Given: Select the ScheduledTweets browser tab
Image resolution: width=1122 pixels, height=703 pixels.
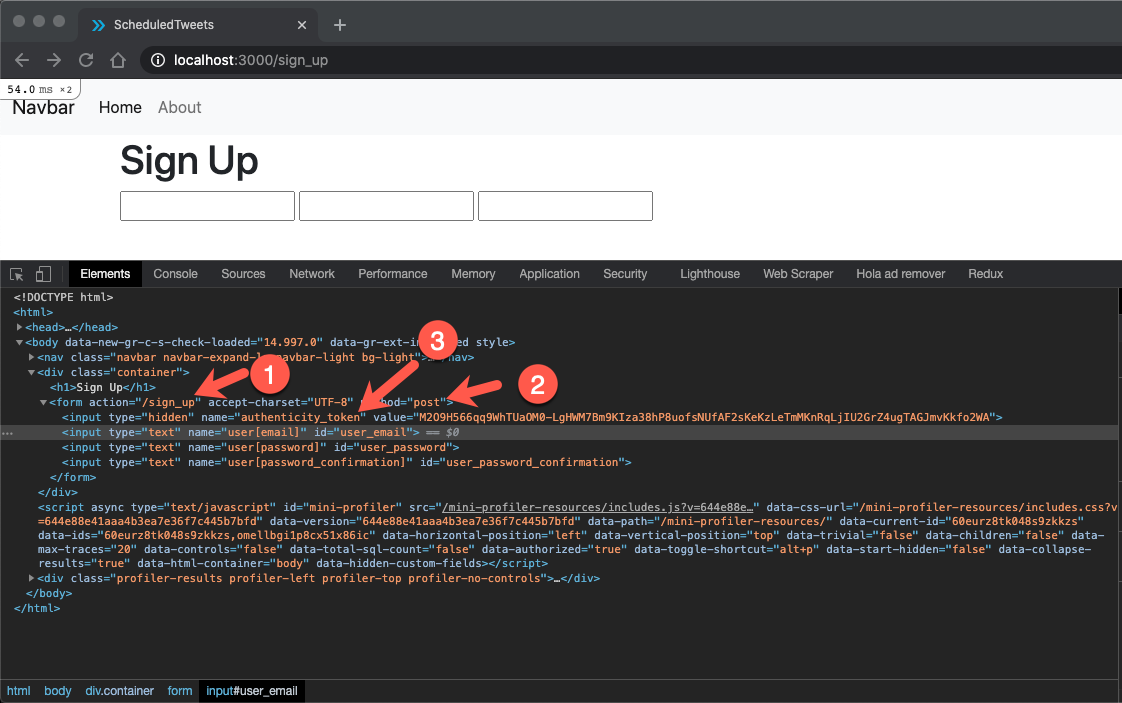Looking at the screenshot, I should [x=197, y=25].
